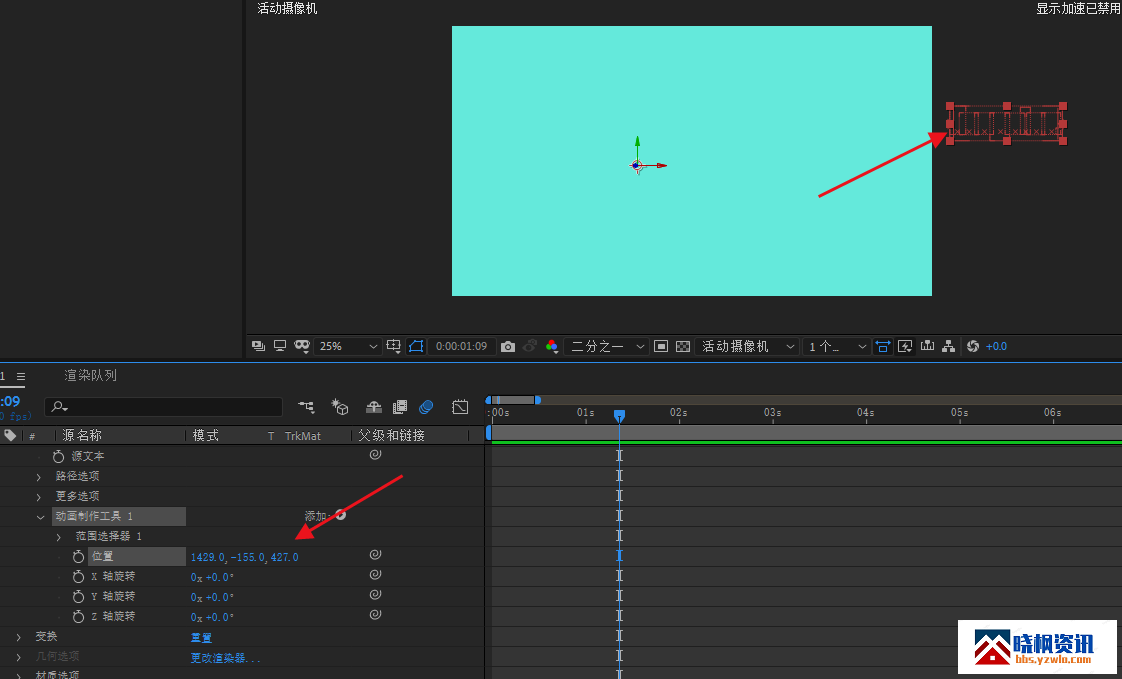Click the TrkMat column header
Viewport: 1122px width, 679px height.
point(303,436)
